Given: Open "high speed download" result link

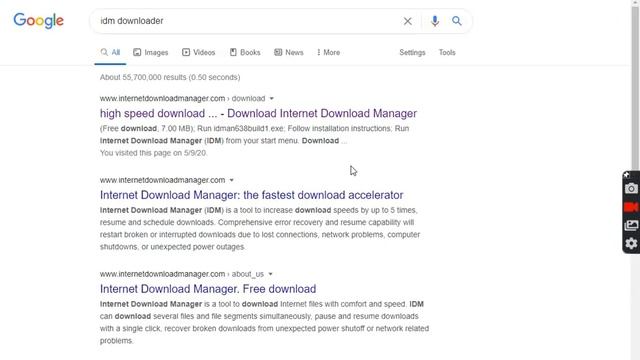Looking at the screenshot, I should tap(258, 113).
